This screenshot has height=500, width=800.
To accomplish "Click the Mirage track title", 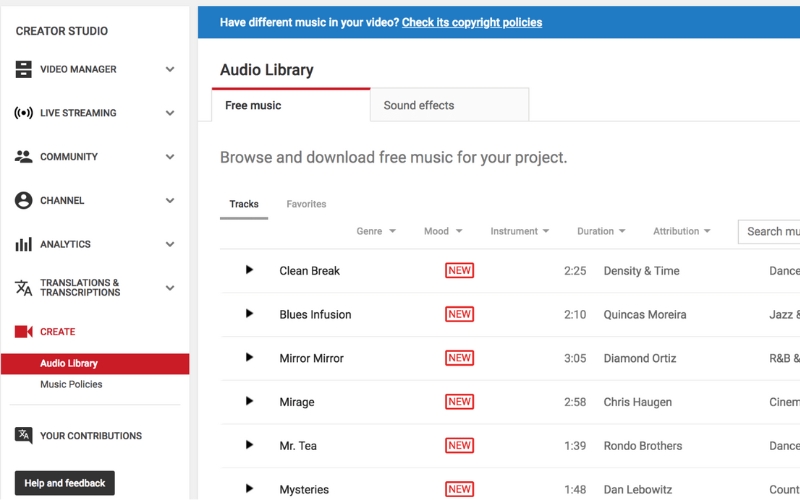I will point(296,403).
